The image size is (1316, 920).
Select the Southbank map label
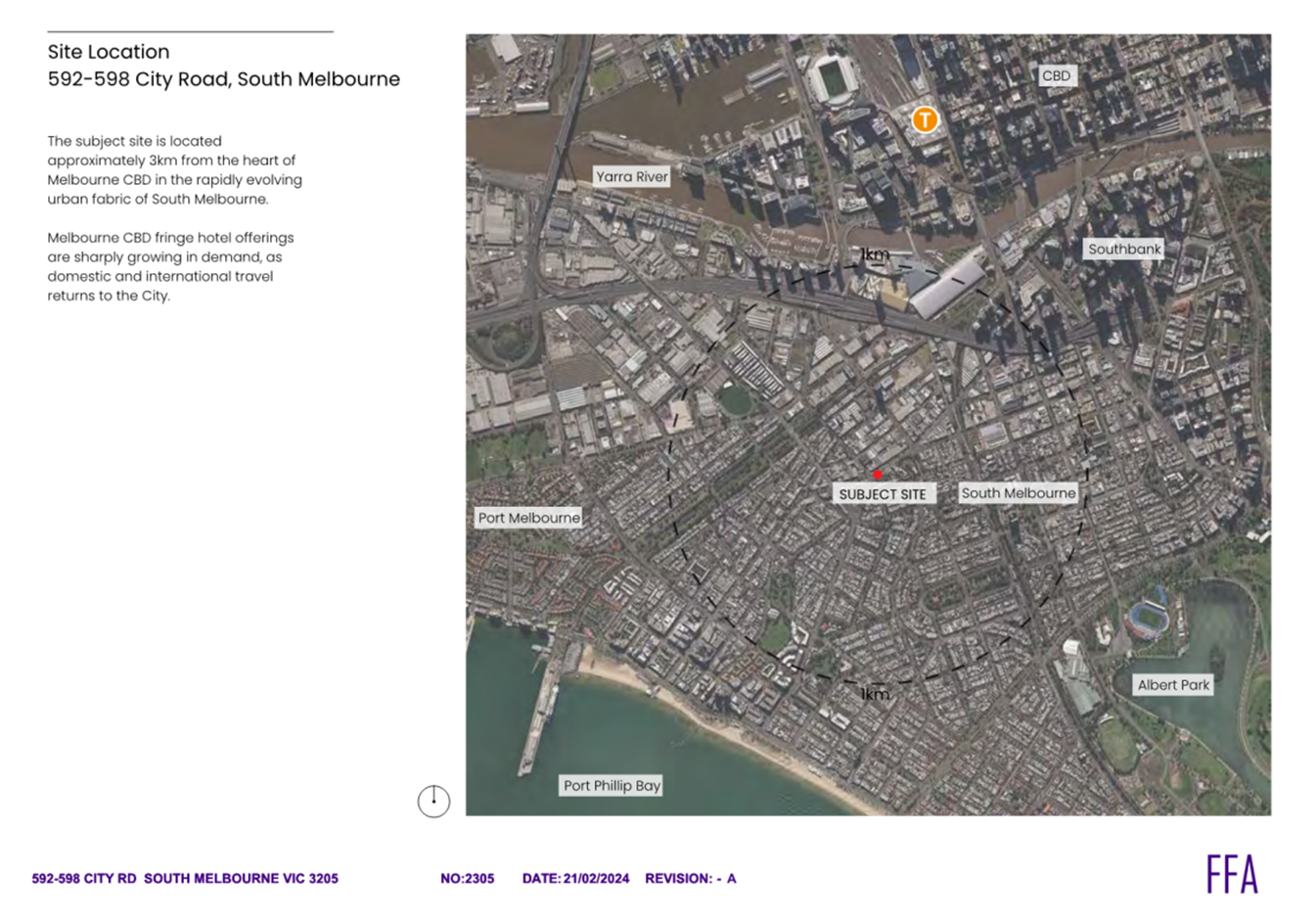(1124, 249)
